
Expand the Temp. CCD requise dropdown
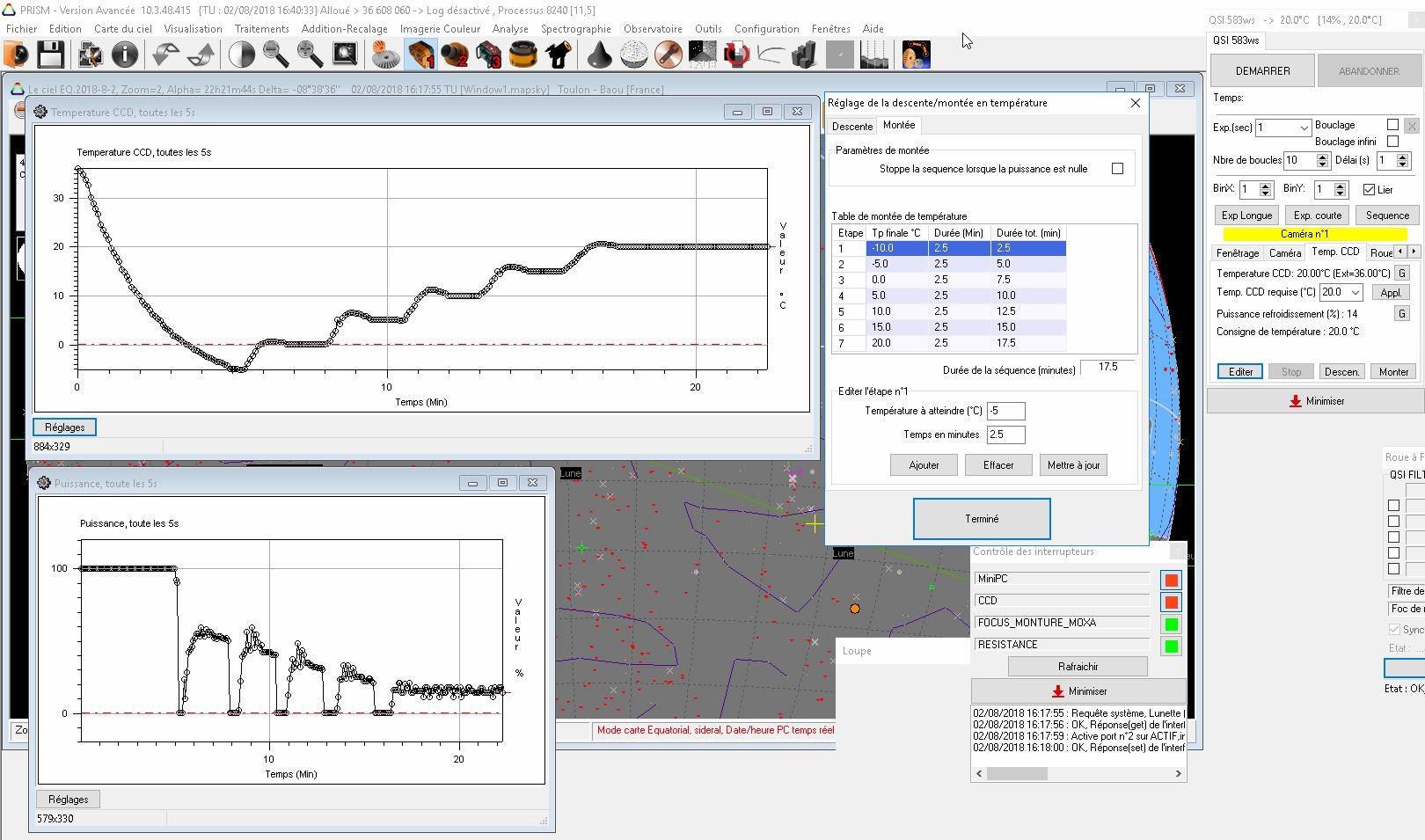(x=1355, y=293)
